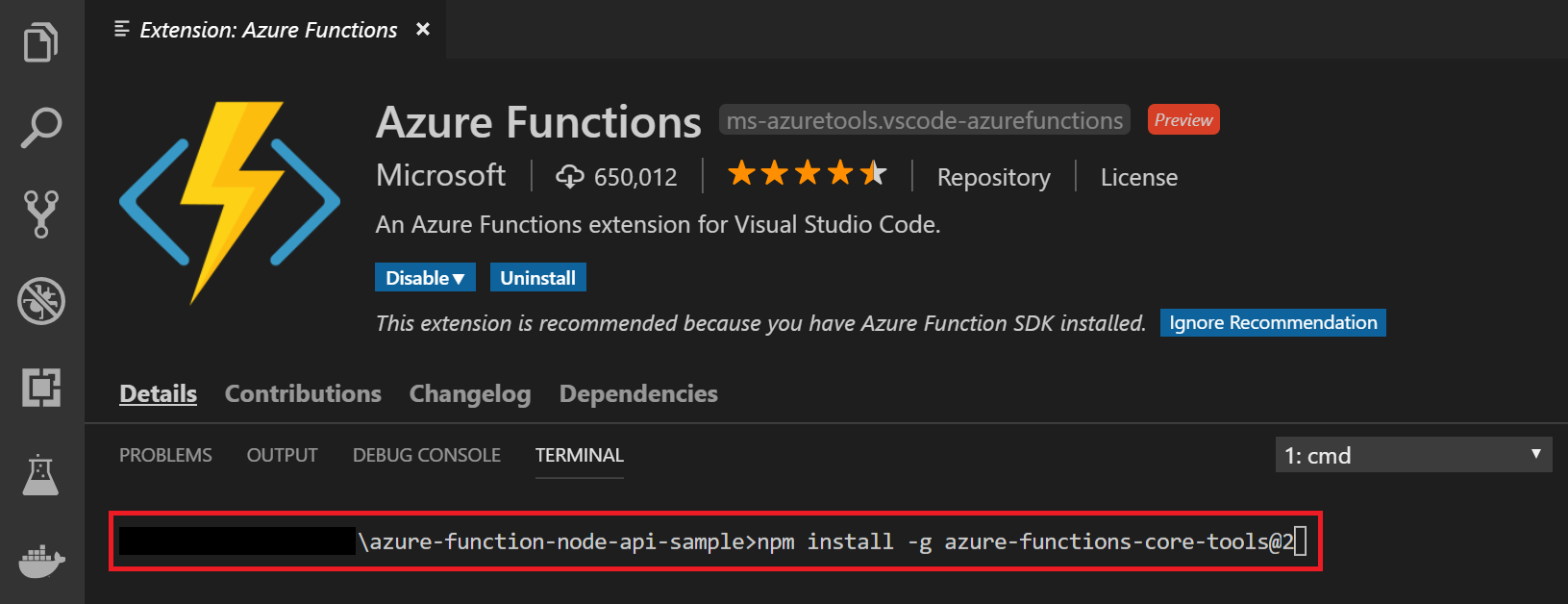
Task: Open the OUTPUT panel tab
Action: 282,455
